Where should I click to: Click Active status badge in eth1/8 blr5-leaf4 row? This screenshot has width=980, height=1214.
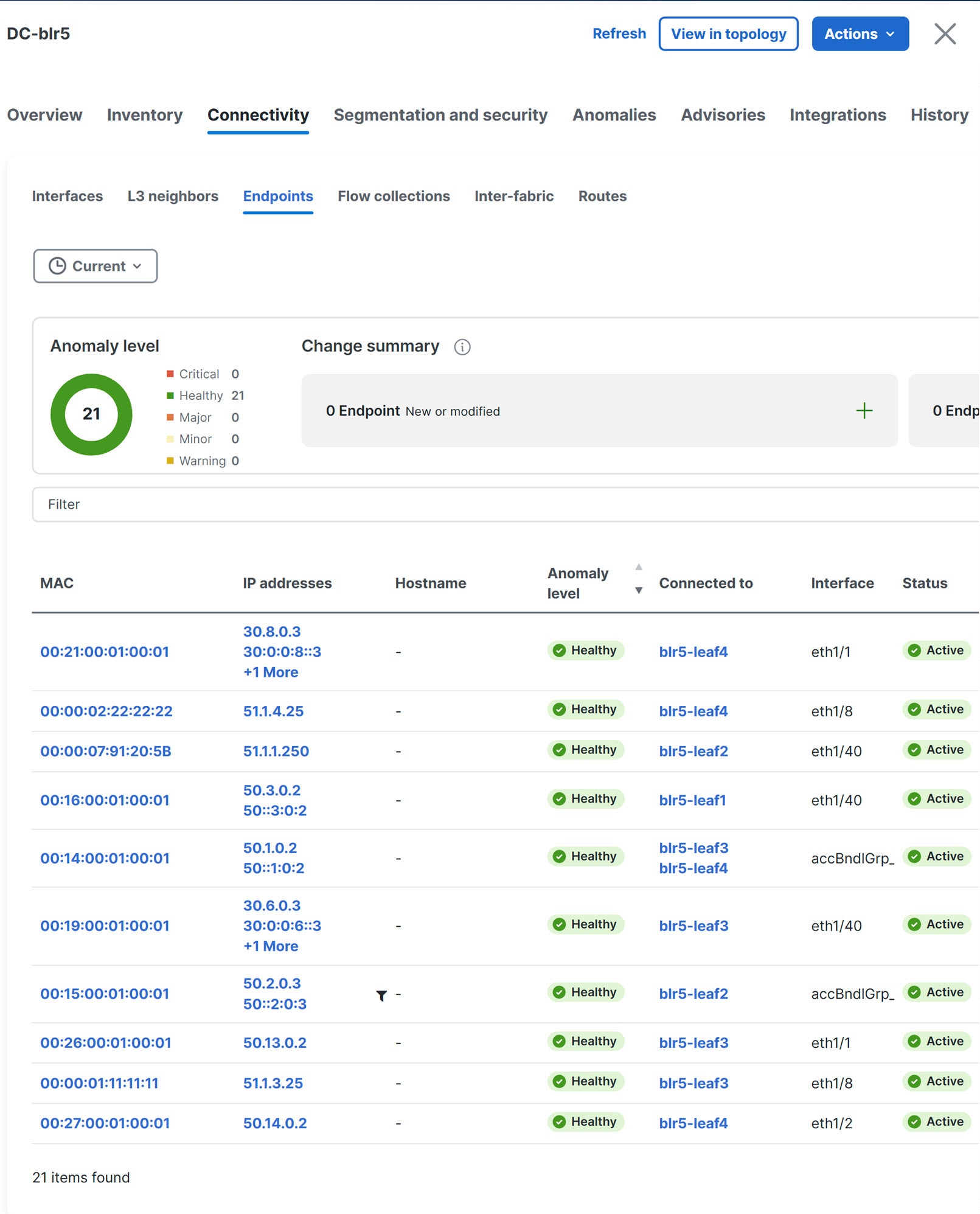pos(937,710)
